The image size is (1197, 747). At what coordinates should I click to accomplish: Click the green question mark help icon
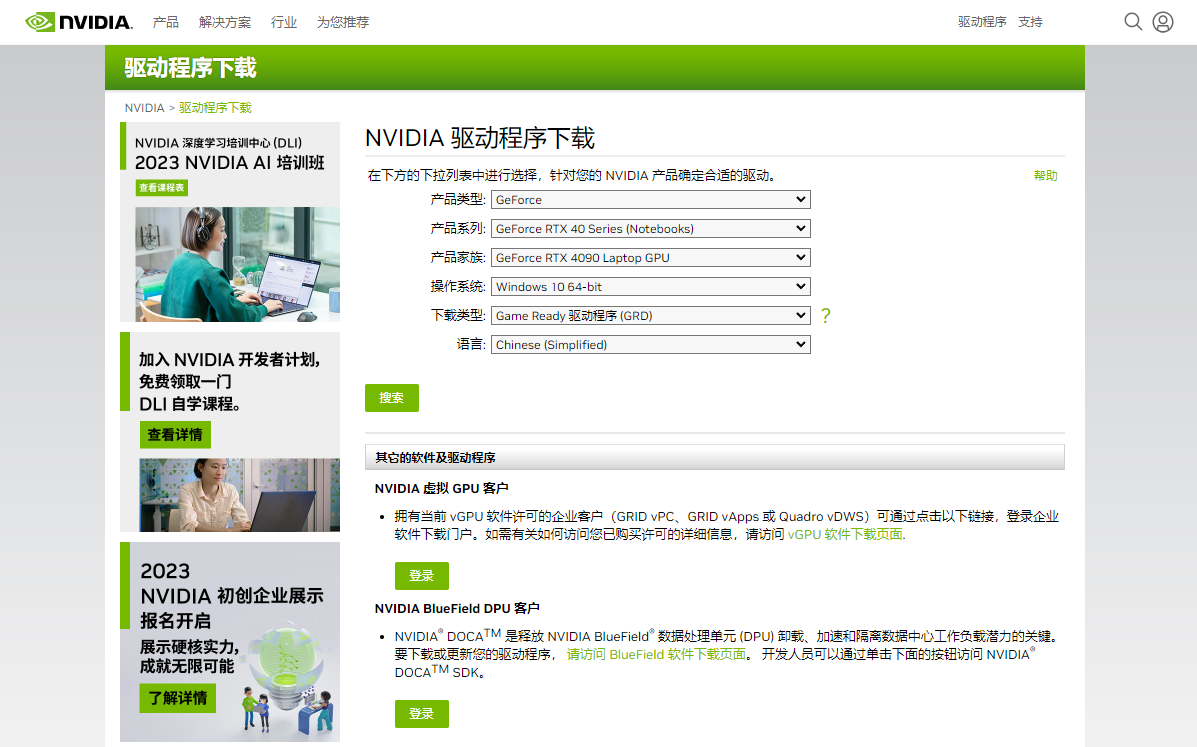pyautogui.click(x=825, y=315)
